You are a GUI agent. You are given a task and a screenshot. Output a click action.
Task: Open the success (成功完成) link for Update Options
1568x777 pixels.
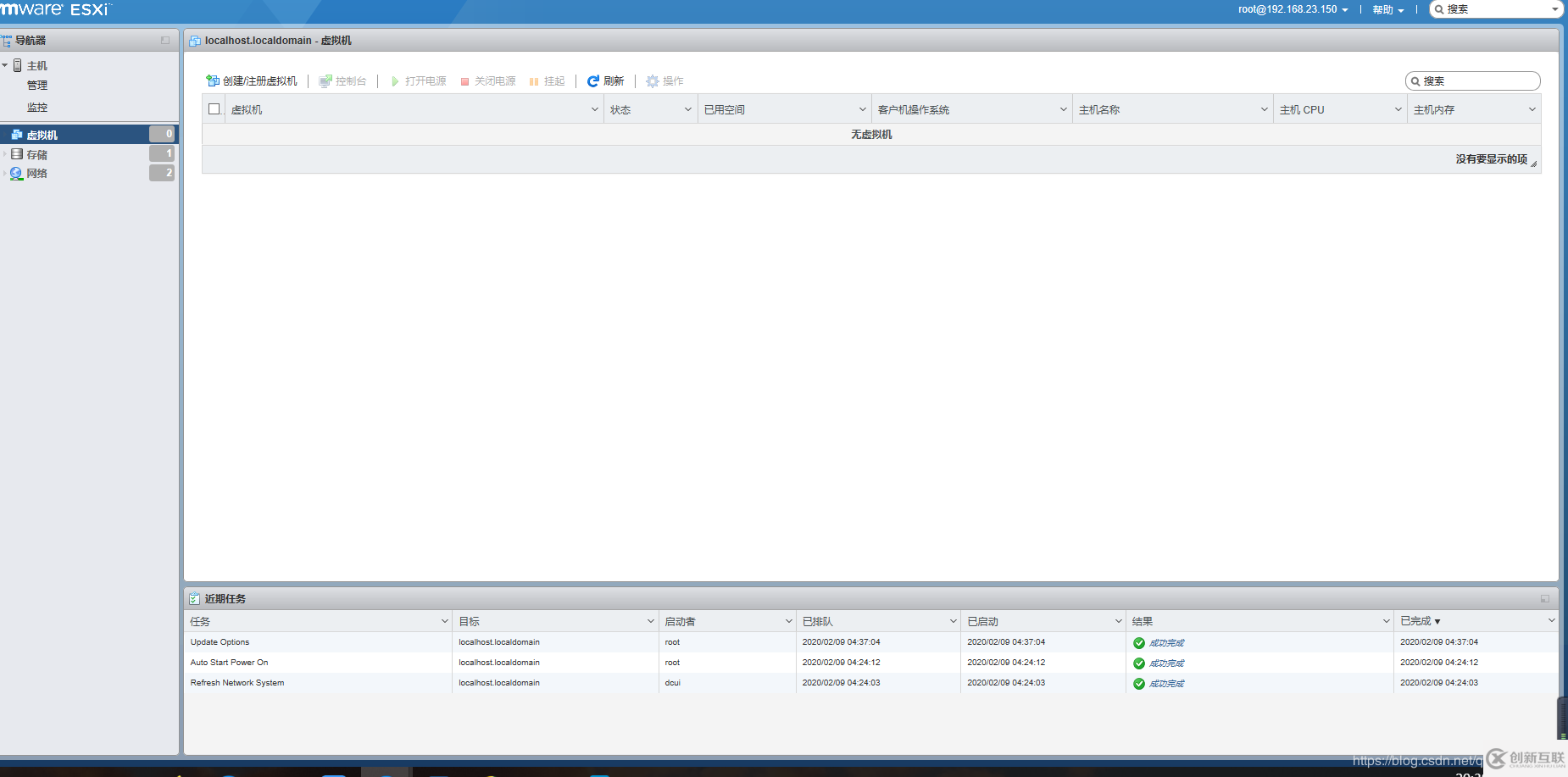point(1166,643)
